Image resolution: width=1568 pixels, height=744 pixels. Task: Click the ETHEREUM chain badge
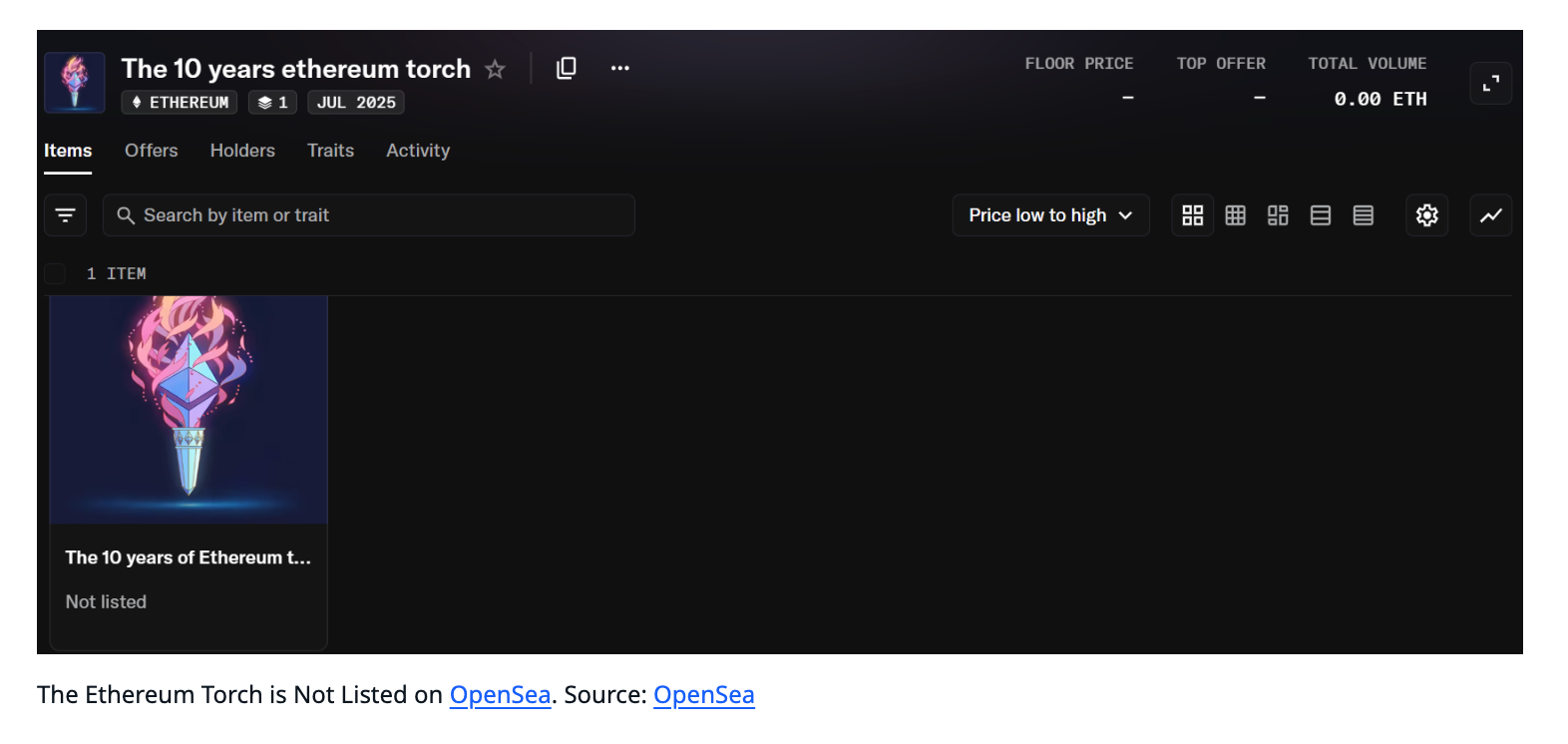click(180, 103)
